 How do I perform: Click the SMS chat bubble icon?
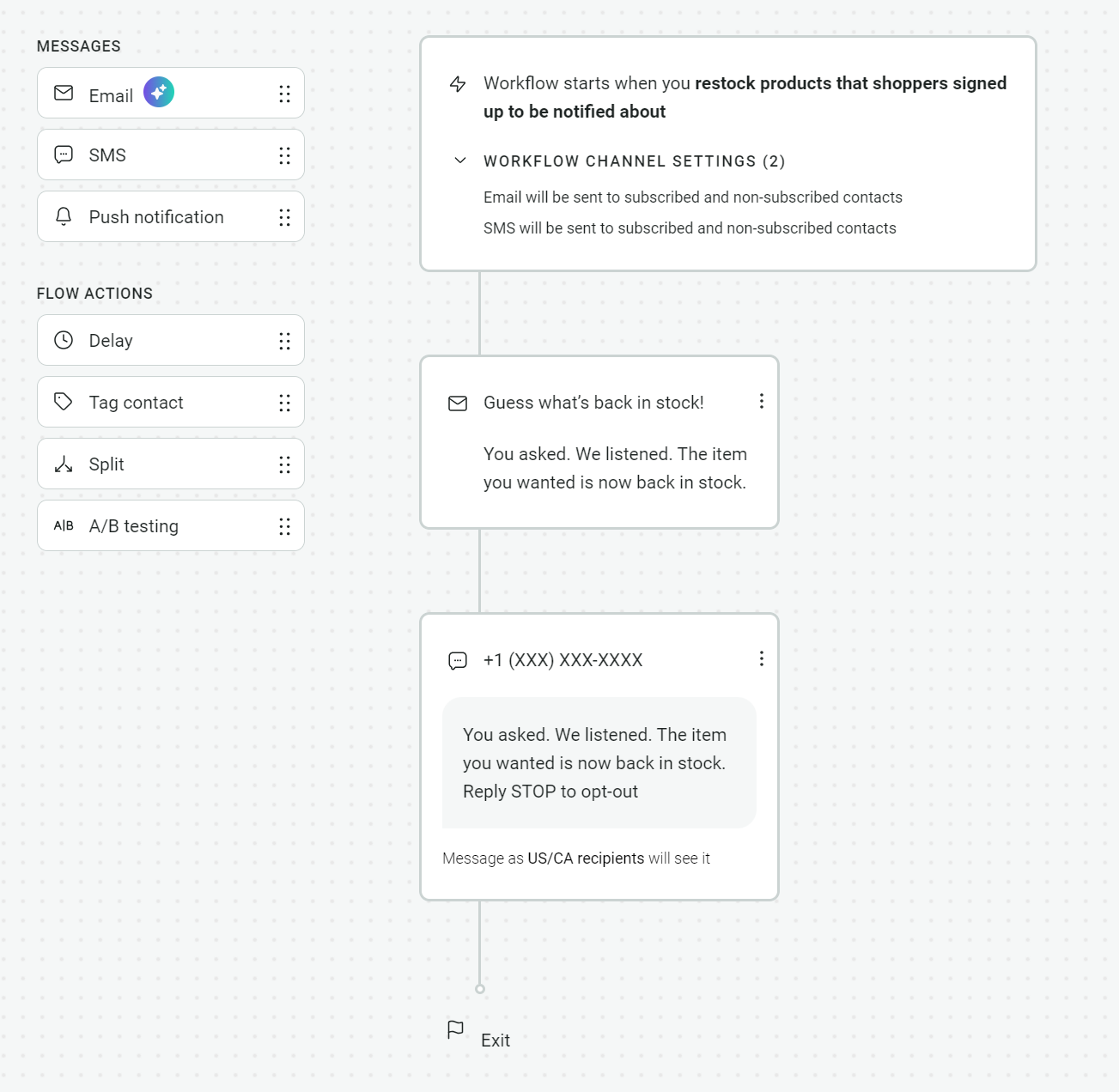coord(64,155)
